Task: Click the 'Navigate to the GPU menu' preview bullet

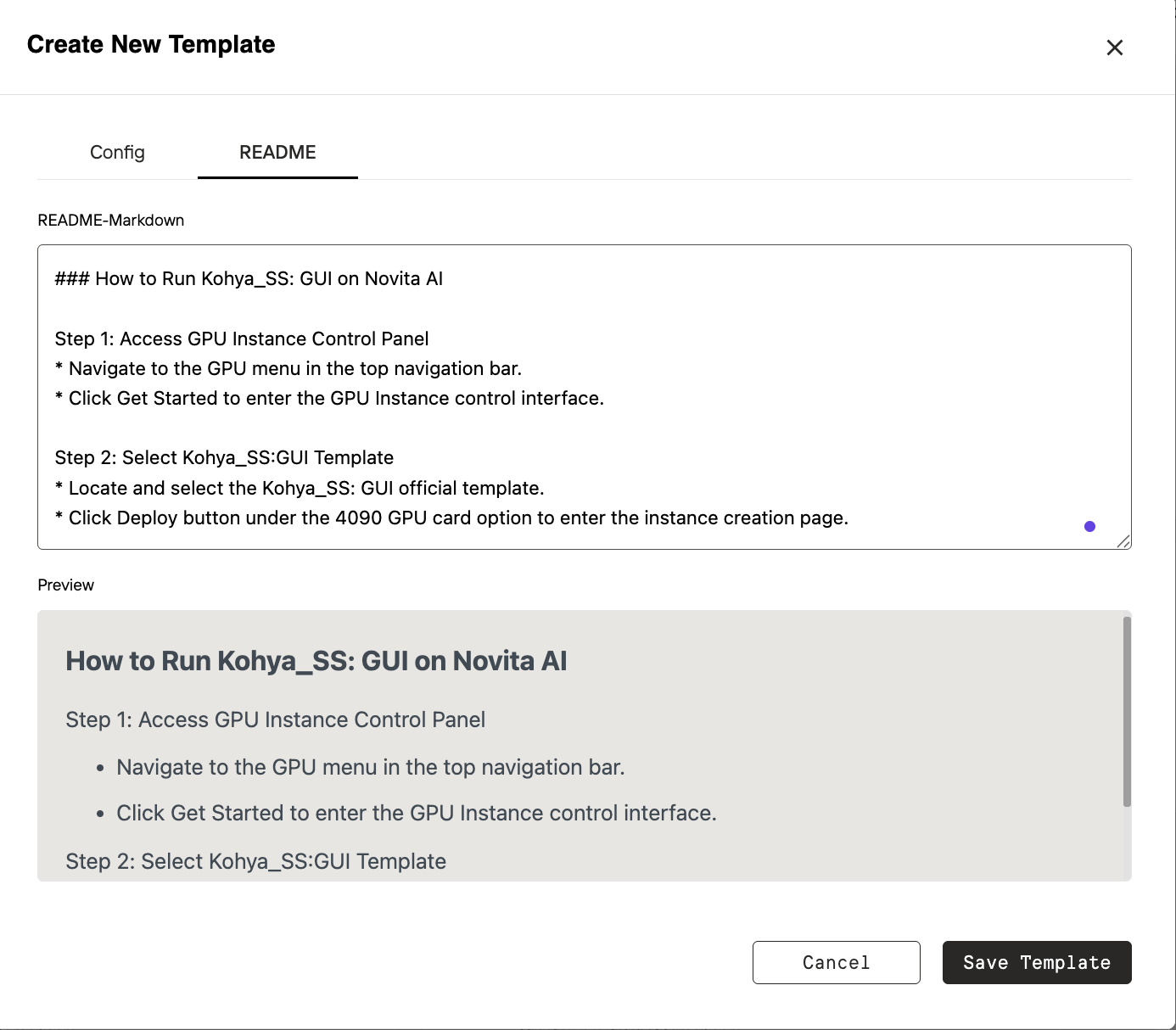Action: tap(370, 768)
